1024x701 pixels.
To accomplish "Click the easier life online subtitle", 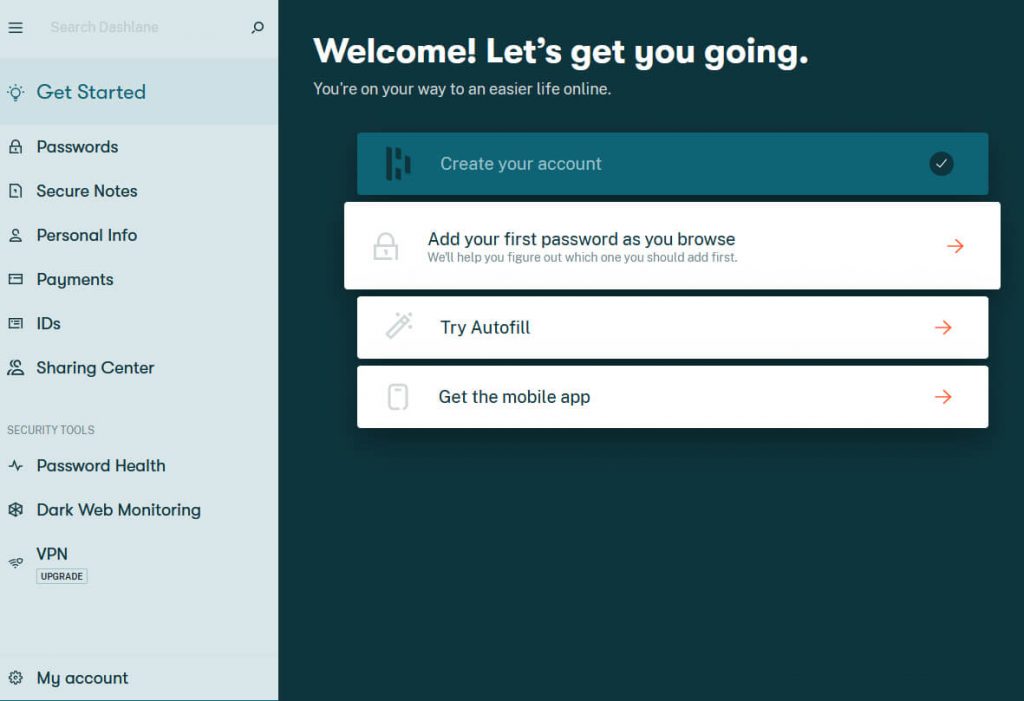I will [462, 89].
